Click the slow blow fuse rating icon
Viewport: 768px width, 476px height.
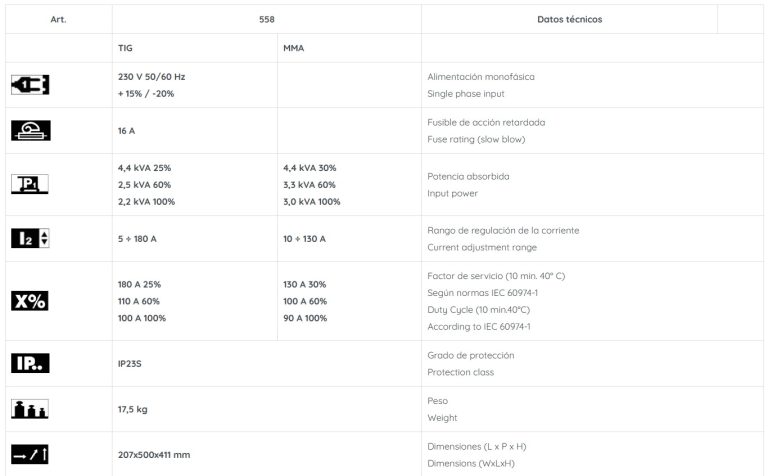pos(30,130)
